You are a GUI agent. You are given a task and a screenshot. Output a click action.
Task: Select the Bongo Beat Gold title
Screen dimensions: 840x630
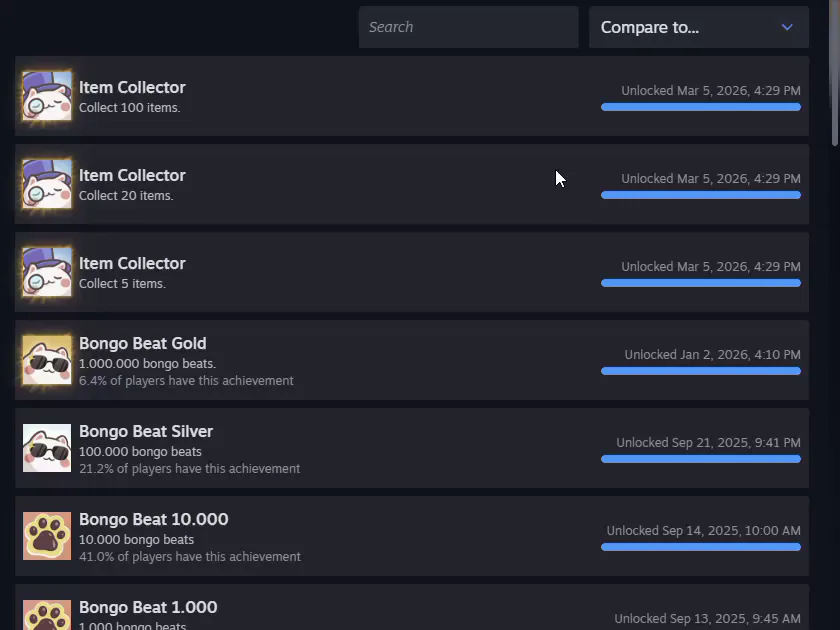tap(143, 343)
